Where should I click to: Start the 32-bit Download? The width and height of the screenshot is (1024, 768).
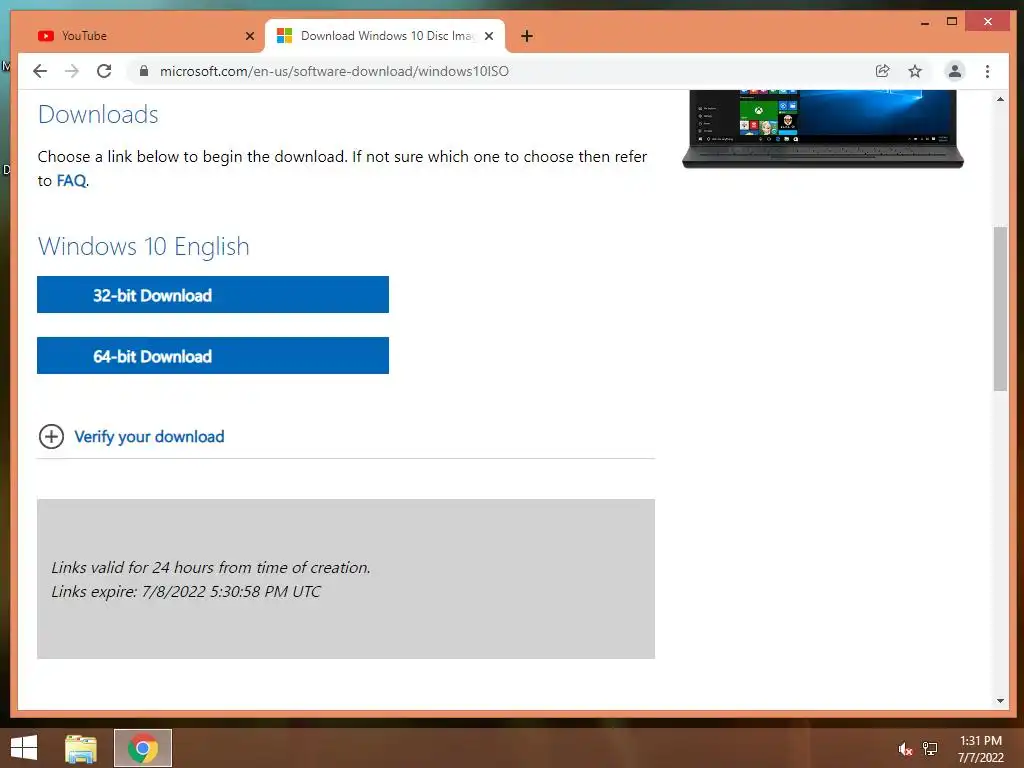tap(213, 295)
